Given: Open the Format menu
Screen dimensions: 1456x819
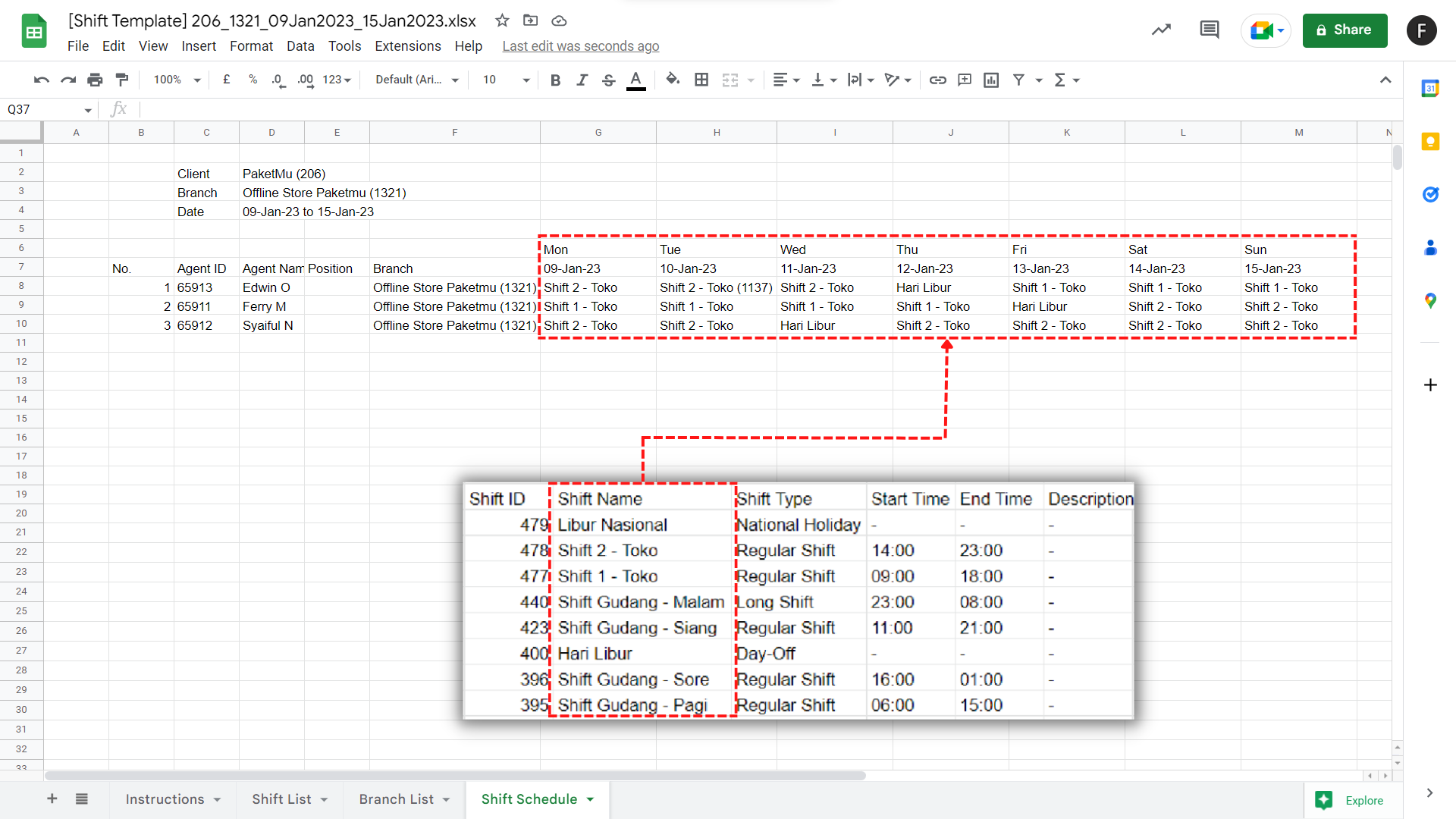Looking at the screenshot, I should pyautogui.click(x=251, y=46).
